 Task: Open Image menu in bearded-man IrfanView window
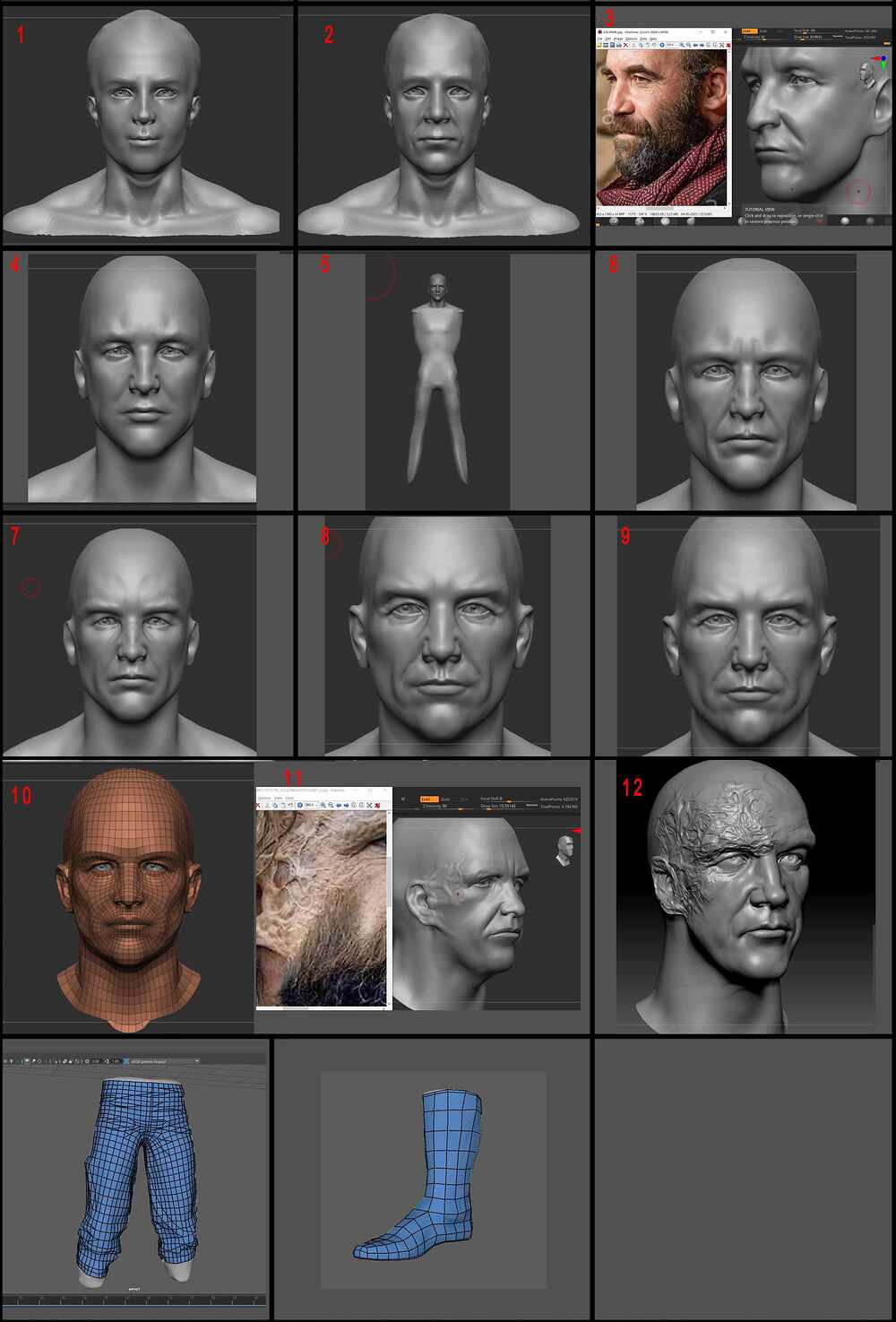point(619,39)
